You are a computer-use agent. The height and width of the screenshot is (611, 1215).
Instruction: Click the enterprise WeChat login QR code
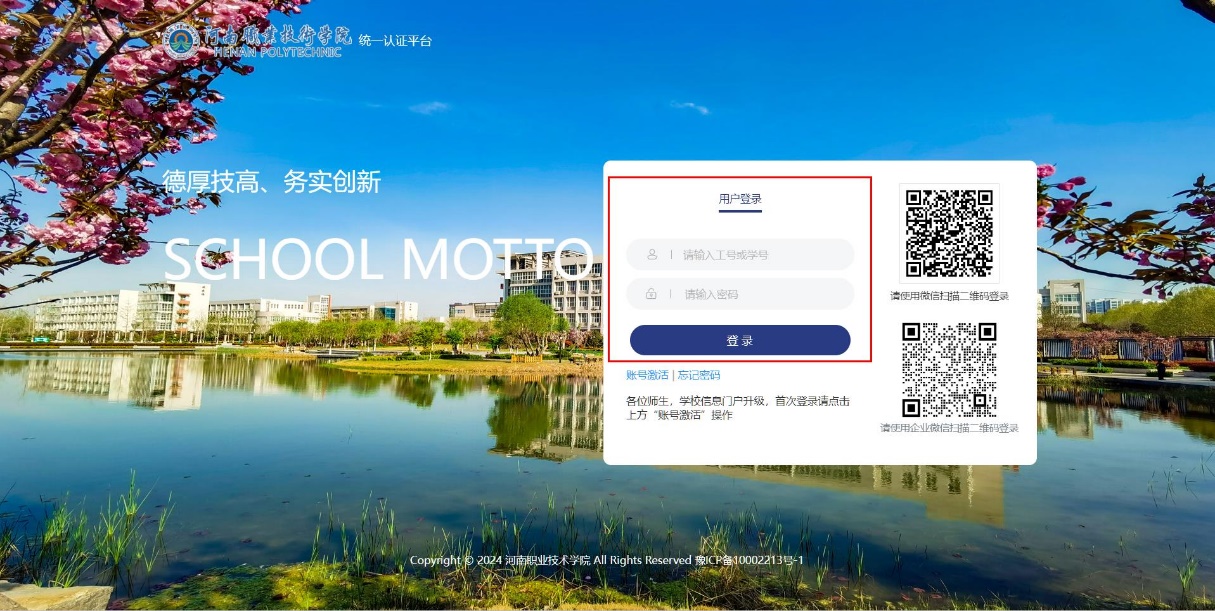pyautogui.click(x=949, y=369)
